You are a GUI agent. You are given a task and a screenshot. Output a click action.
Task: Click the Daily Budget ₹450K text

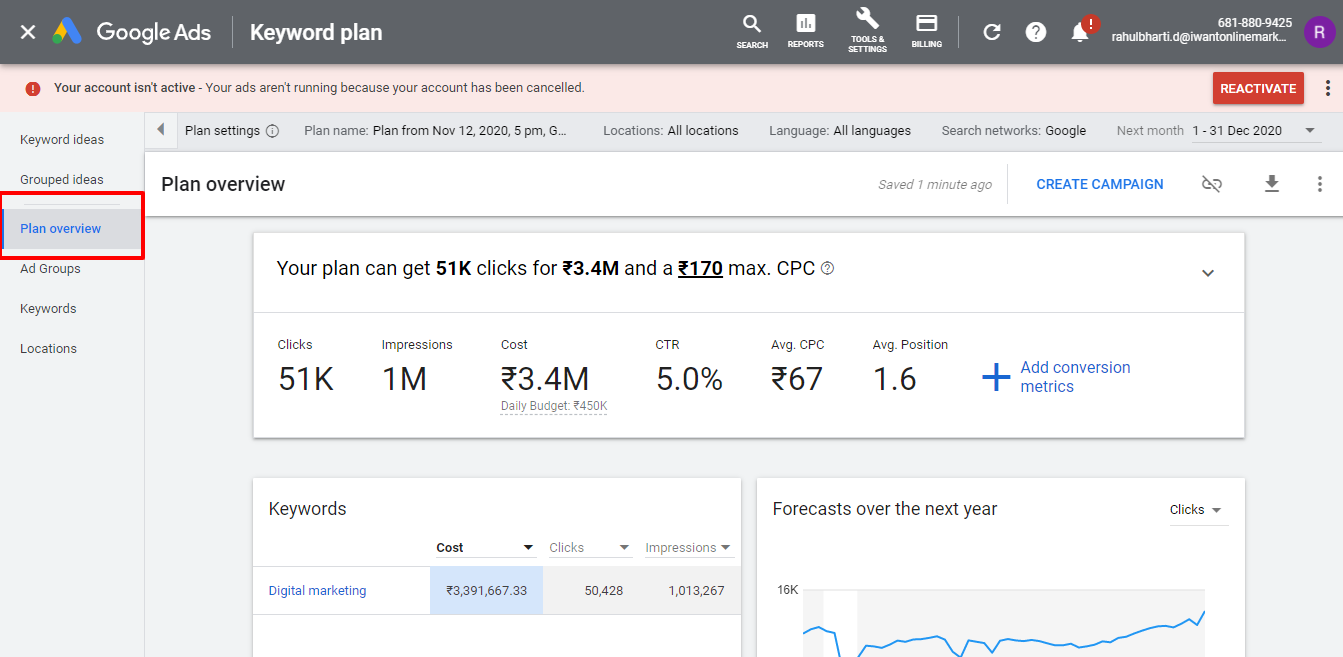(x=554, y=406)
